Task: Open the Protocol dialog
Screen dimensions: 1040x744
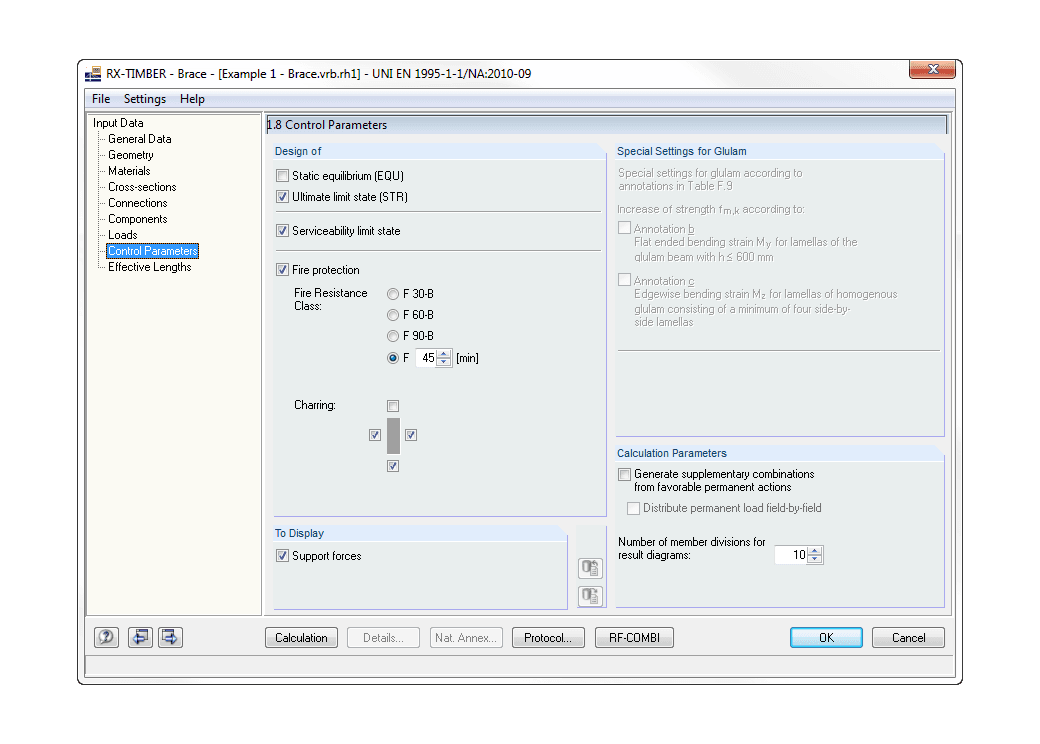Action: 548,637
